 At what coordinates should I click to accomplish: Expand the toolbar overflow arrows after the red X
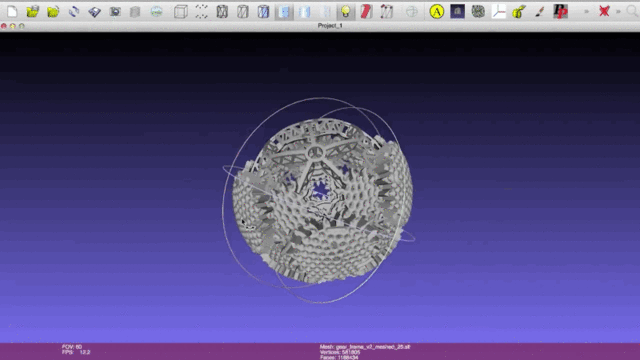[618, 11]
